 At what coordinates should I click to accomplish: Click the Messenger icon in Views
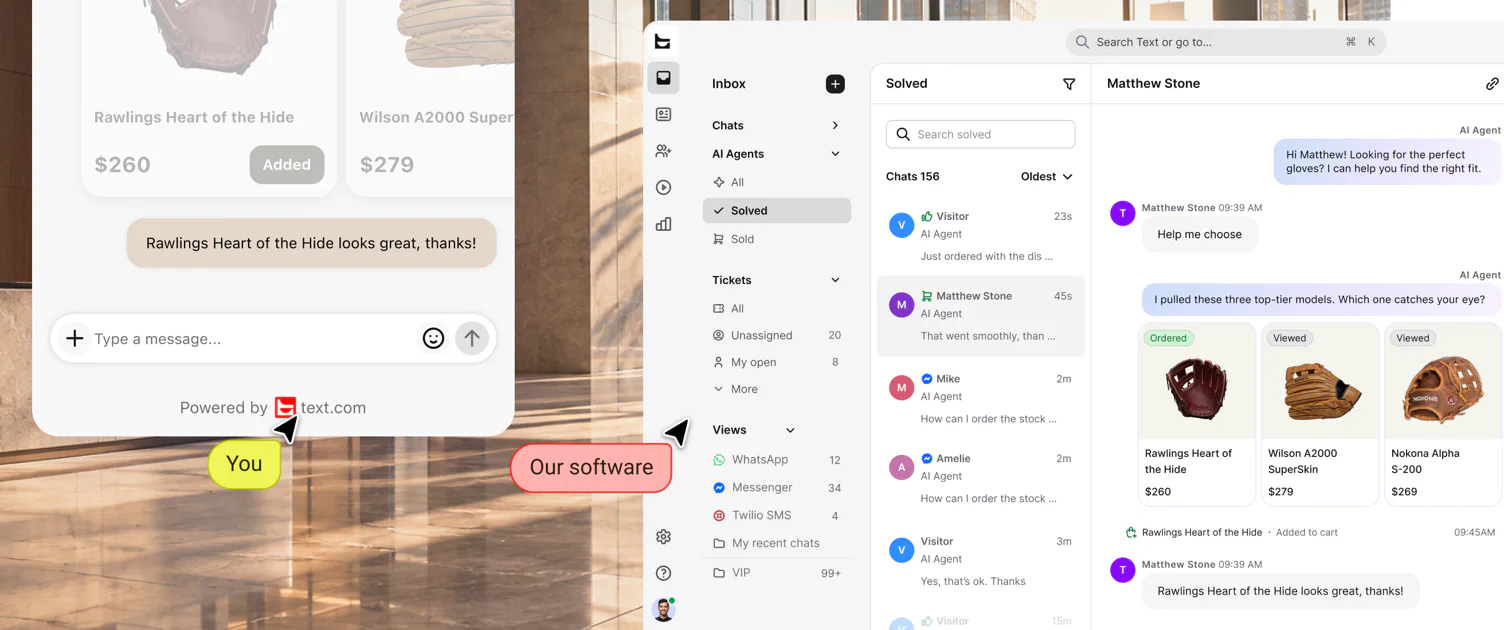(x=719, y=488)
